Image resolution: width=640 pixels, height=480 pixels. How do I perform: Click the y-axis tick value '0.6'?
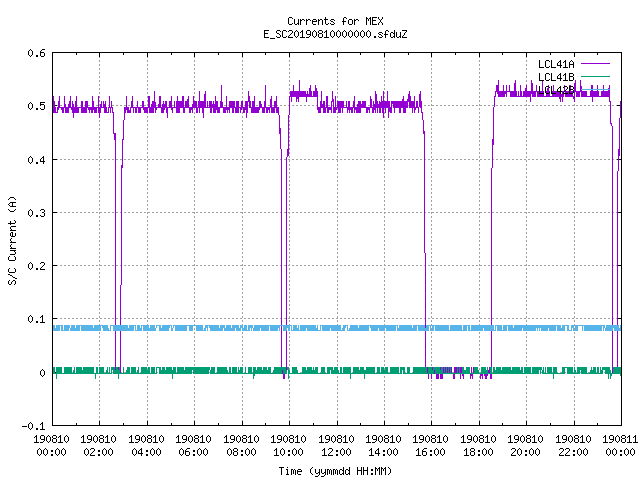coord(36,53)
